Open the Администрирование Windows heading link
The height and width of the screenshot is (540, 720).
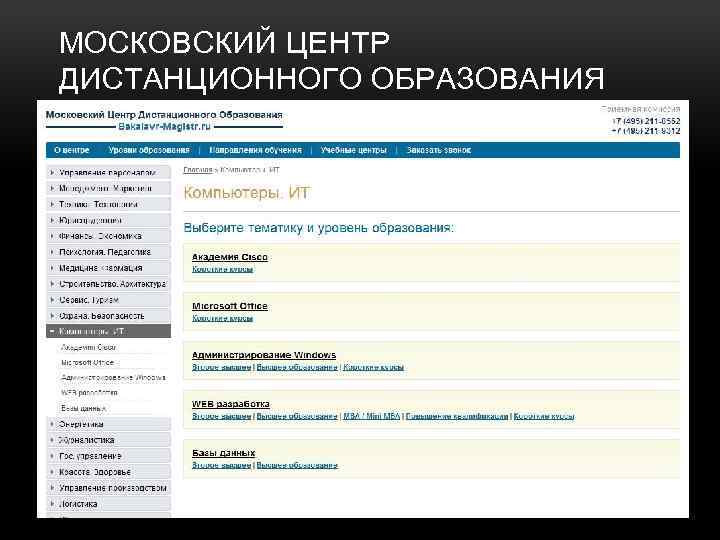tap(264, 355)
